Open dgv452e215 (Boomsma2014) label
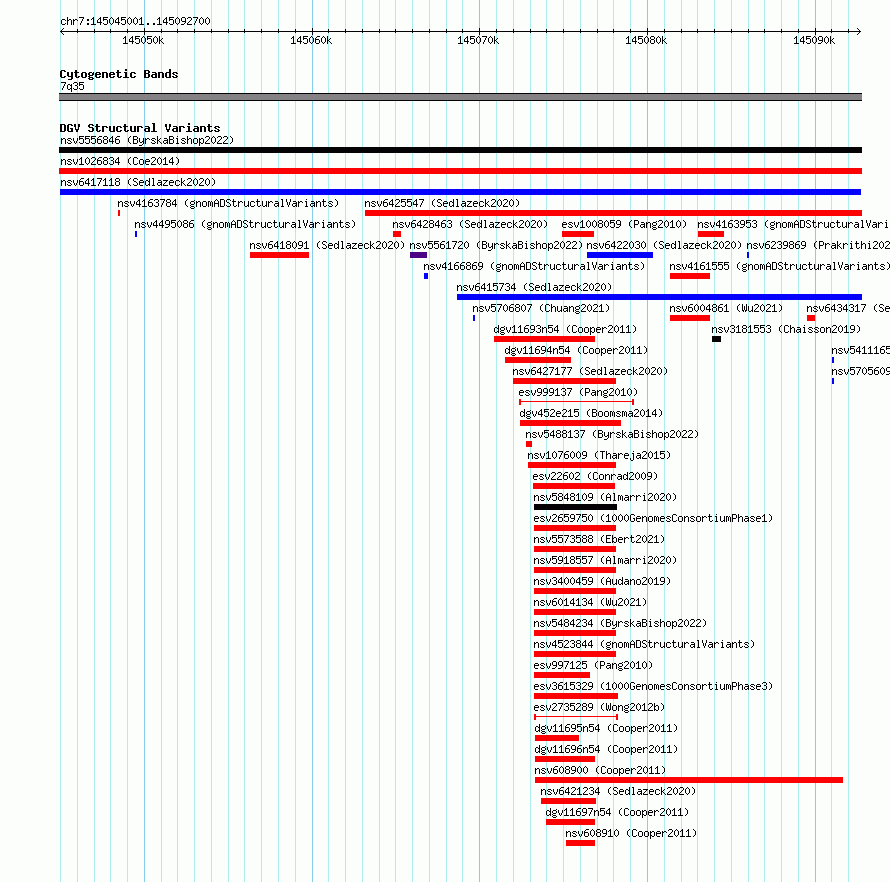The height and width of the screenshot is (882, 890). point(591,413)
